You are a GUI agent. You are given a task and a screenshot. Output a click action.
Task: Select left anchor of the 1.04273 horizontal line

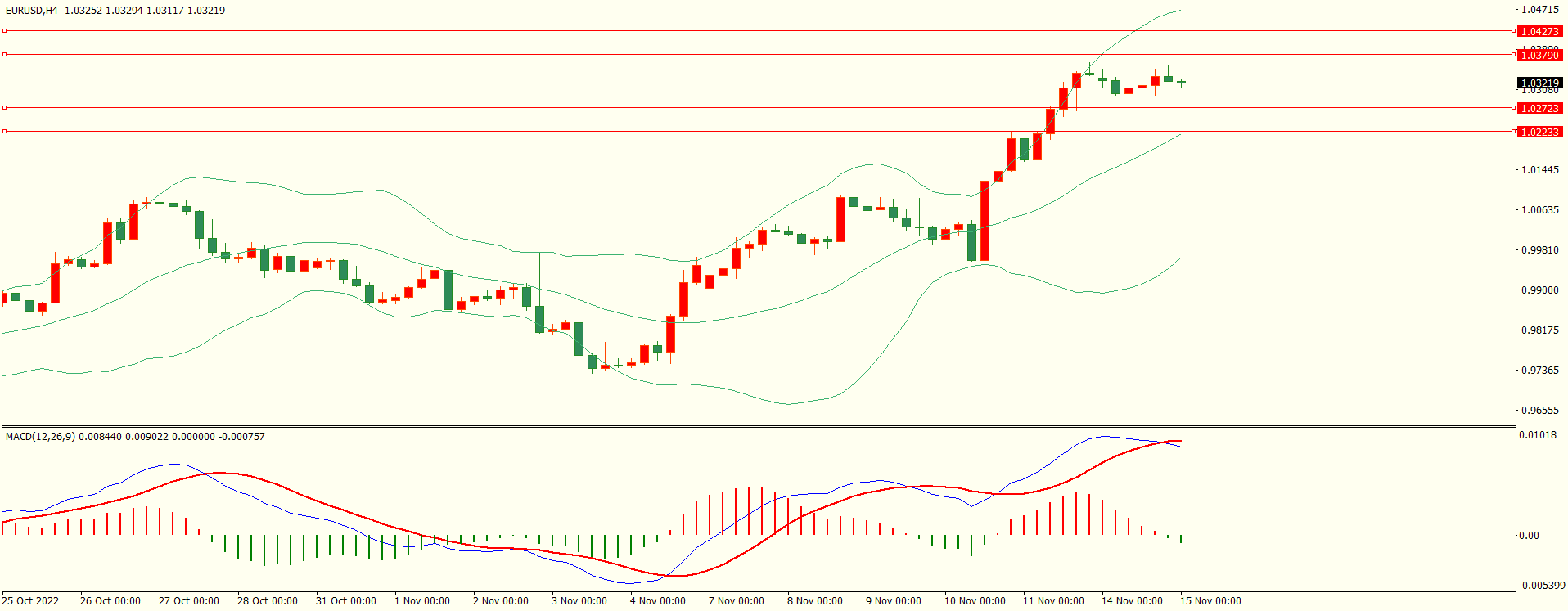point(4,30)
